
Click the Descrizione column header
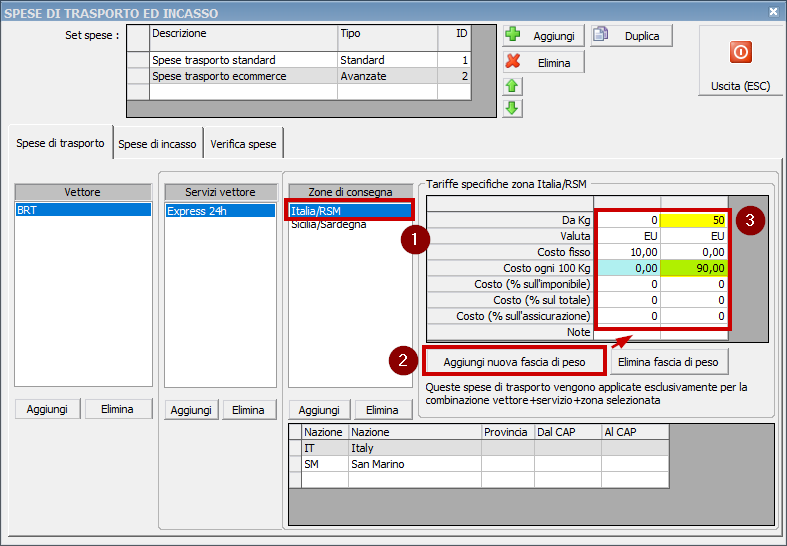[x=243, y=38]
